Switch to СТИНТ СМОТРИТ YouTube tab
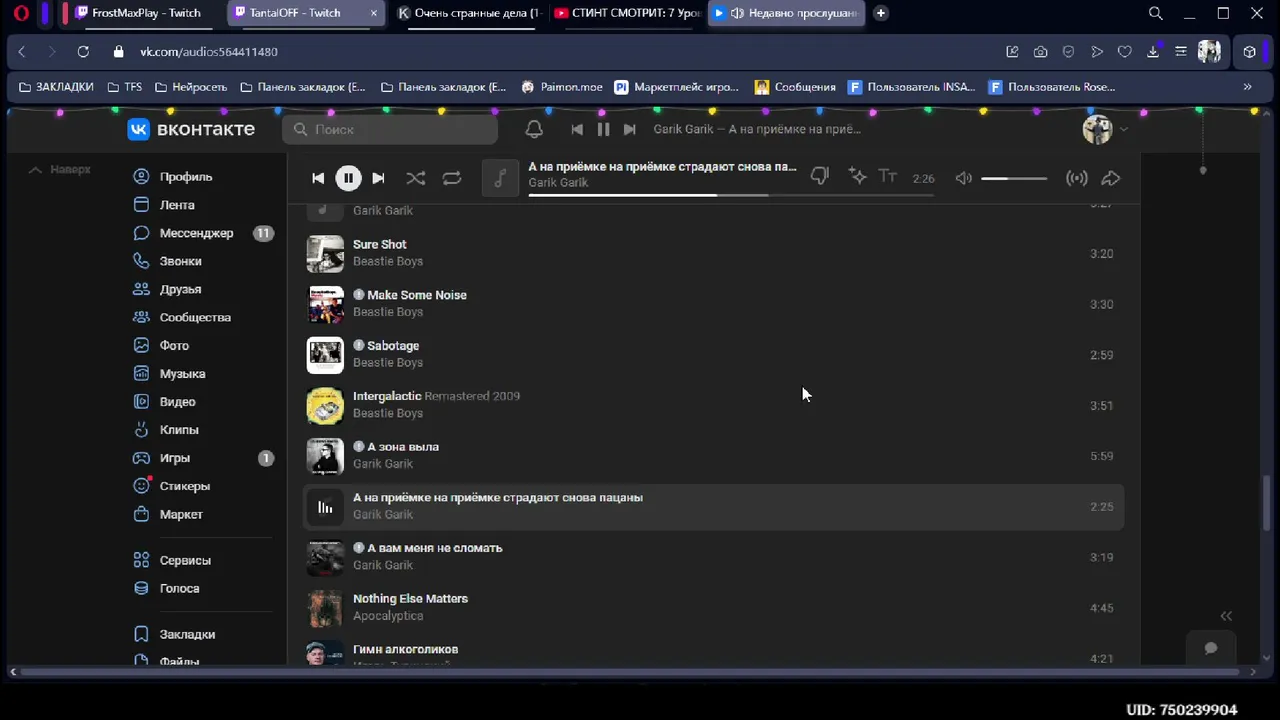This screenshot has width=1280, height=720. [628, 13]
